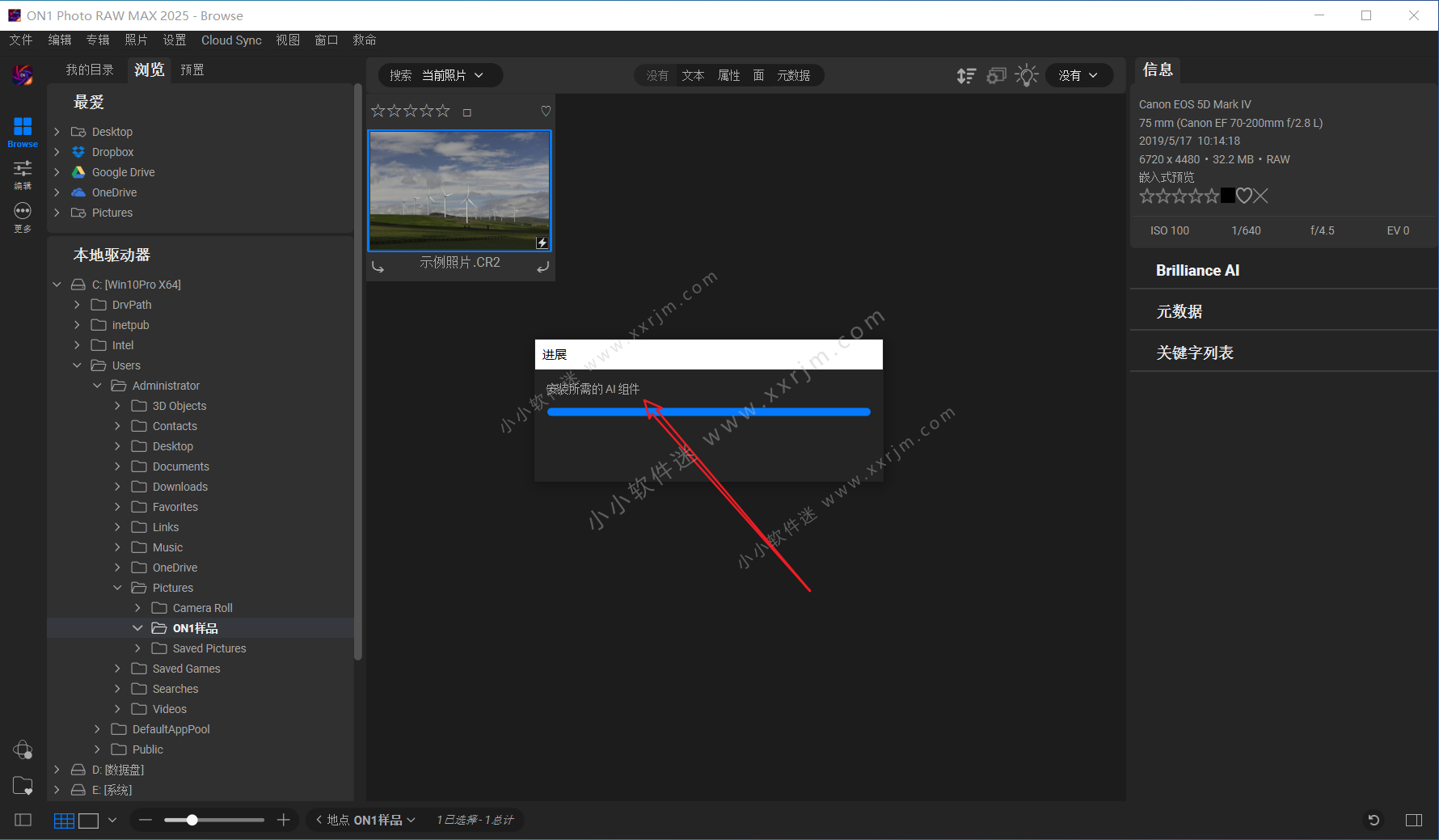Collapse the Pictures folder under Administrator
The image size is (1439, 840).
point(117,588)
